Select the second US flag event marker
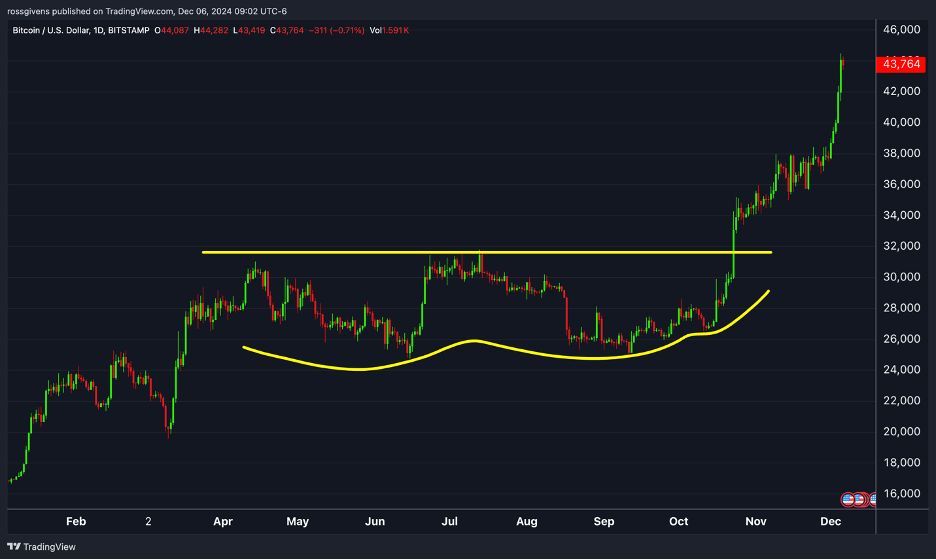 pyautogui.click(x=860, y=499)
